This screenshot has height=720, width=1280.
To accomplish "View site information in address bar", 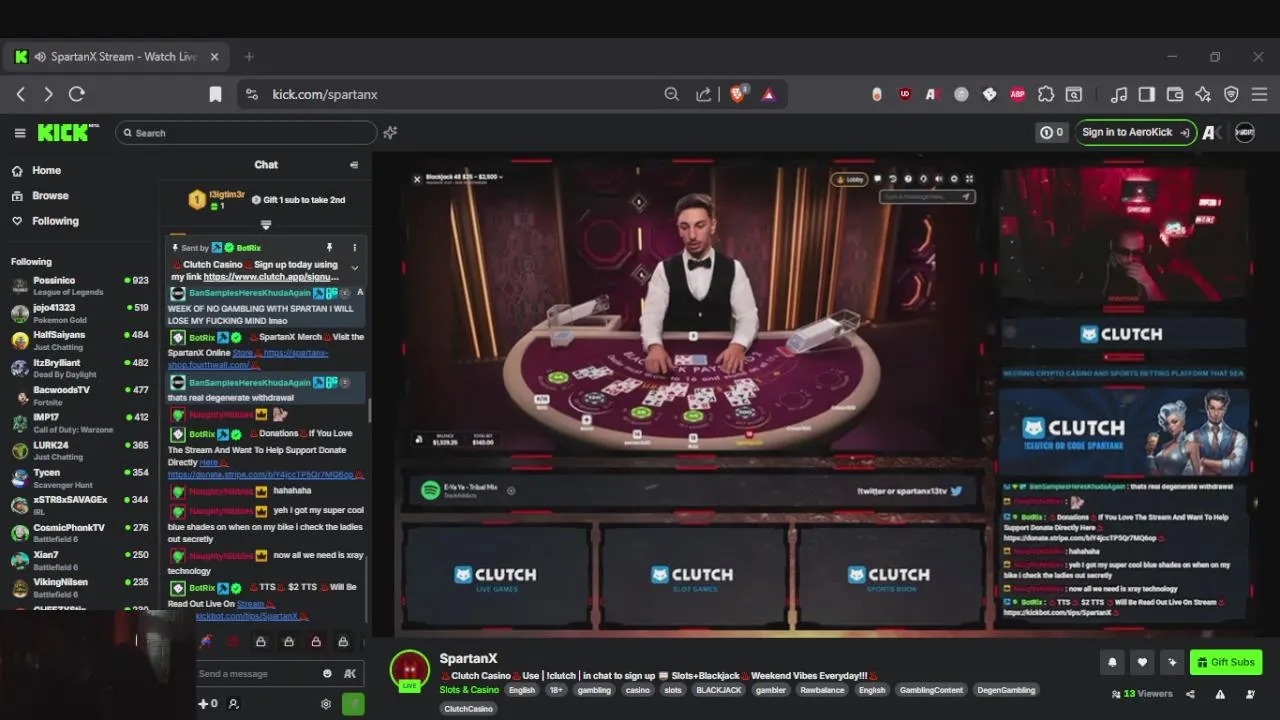I will (x=252, y=94).
